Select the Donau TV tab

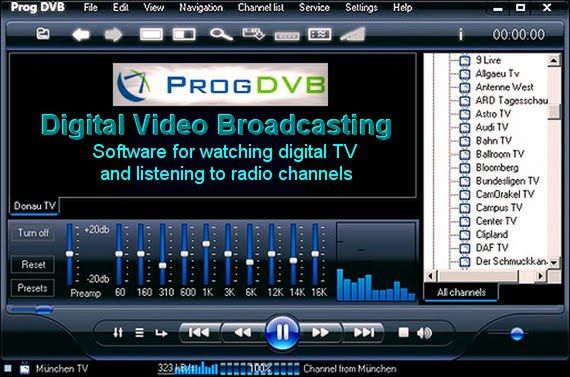pyautogui.click(x=35, y=206)
